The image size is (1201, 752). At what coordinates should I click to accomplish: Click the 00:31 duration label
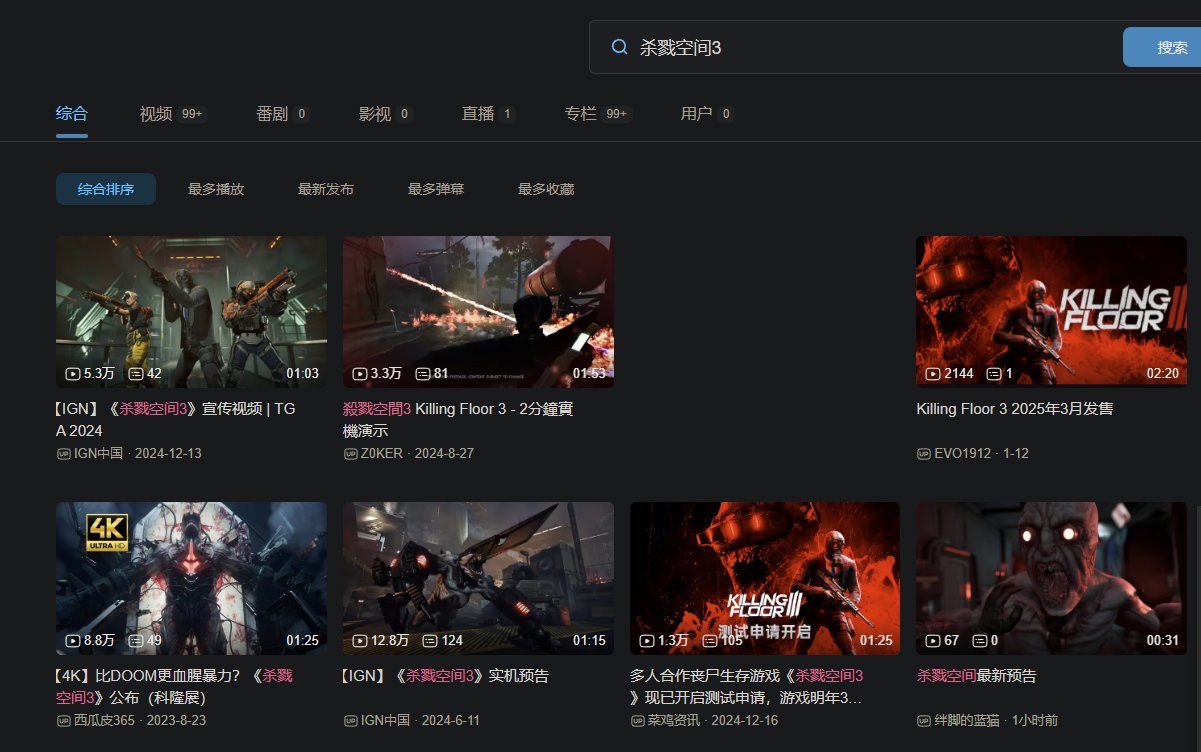(x=1162, y=640)
